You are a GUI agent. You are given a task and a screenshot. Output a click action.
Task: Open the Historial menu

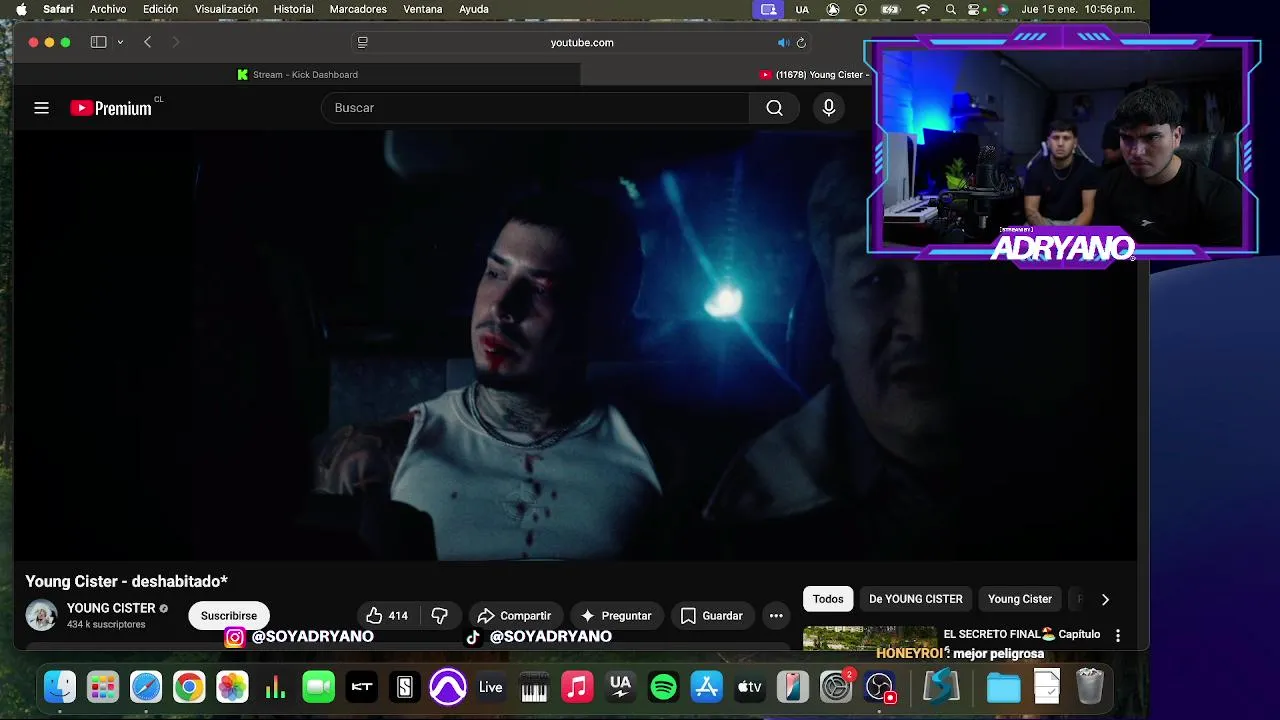(x=293, y=9)
